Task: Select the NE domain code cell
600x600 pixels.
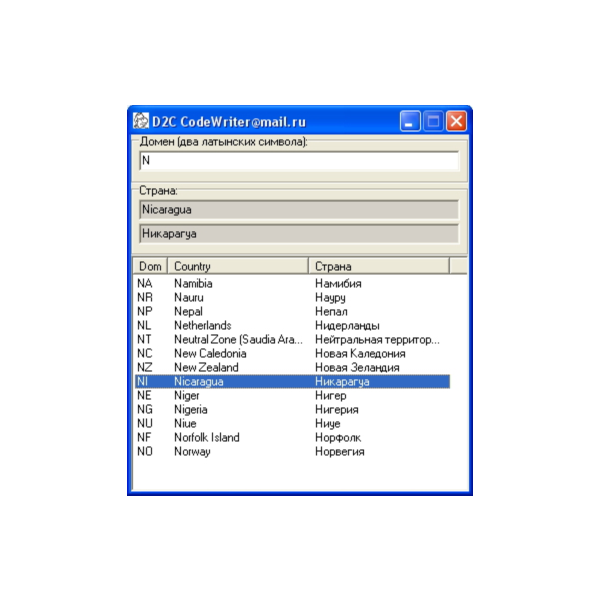Action: 145,395
